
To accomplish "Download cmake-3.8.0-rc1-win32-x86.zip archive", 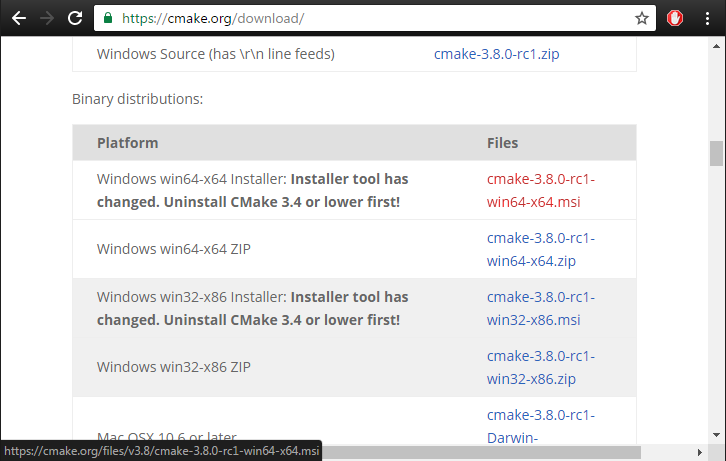I will tap(540, 368).
